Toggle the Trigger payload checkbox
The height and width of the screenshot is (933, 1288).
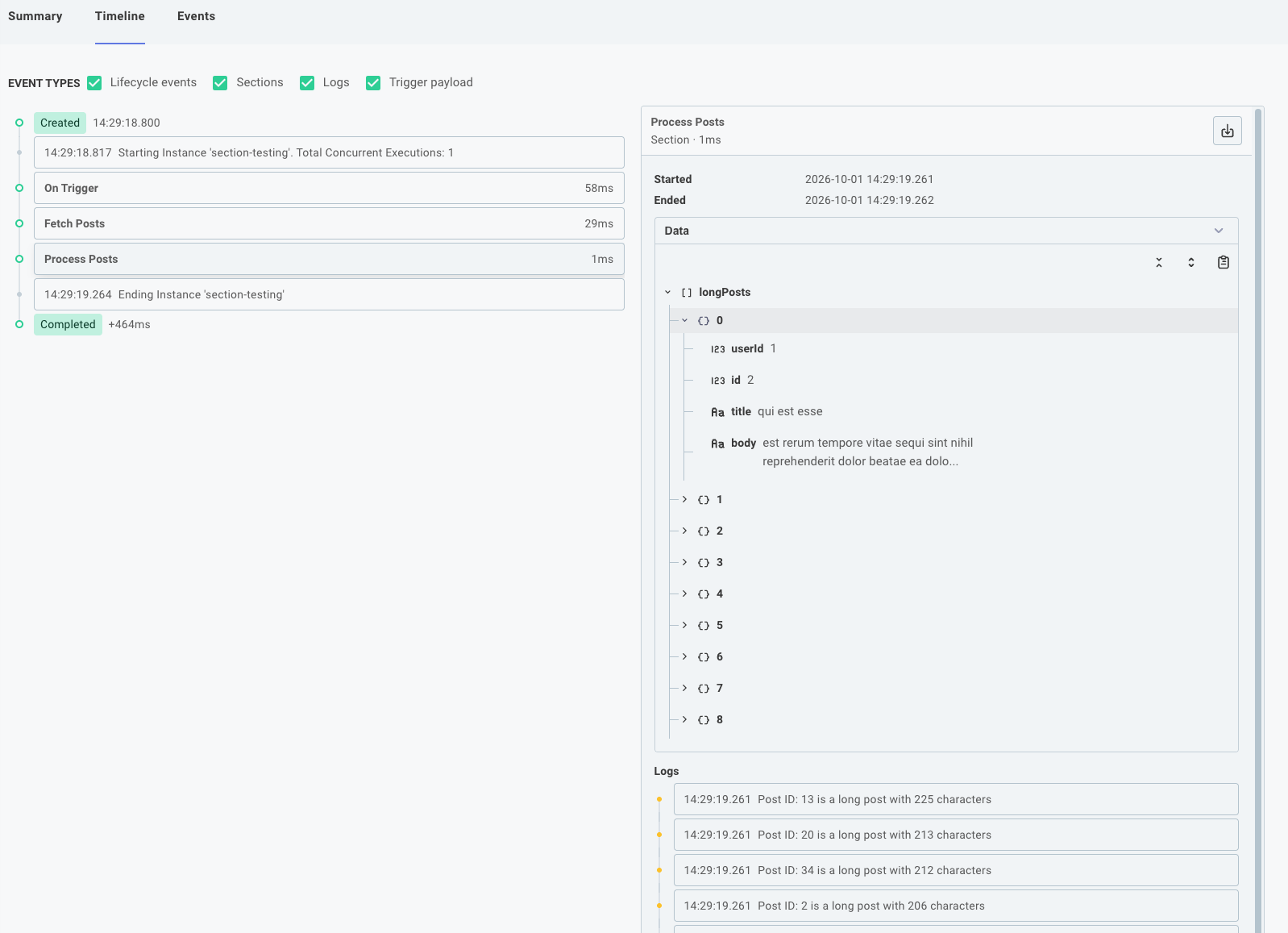click(x=373, y=83)
